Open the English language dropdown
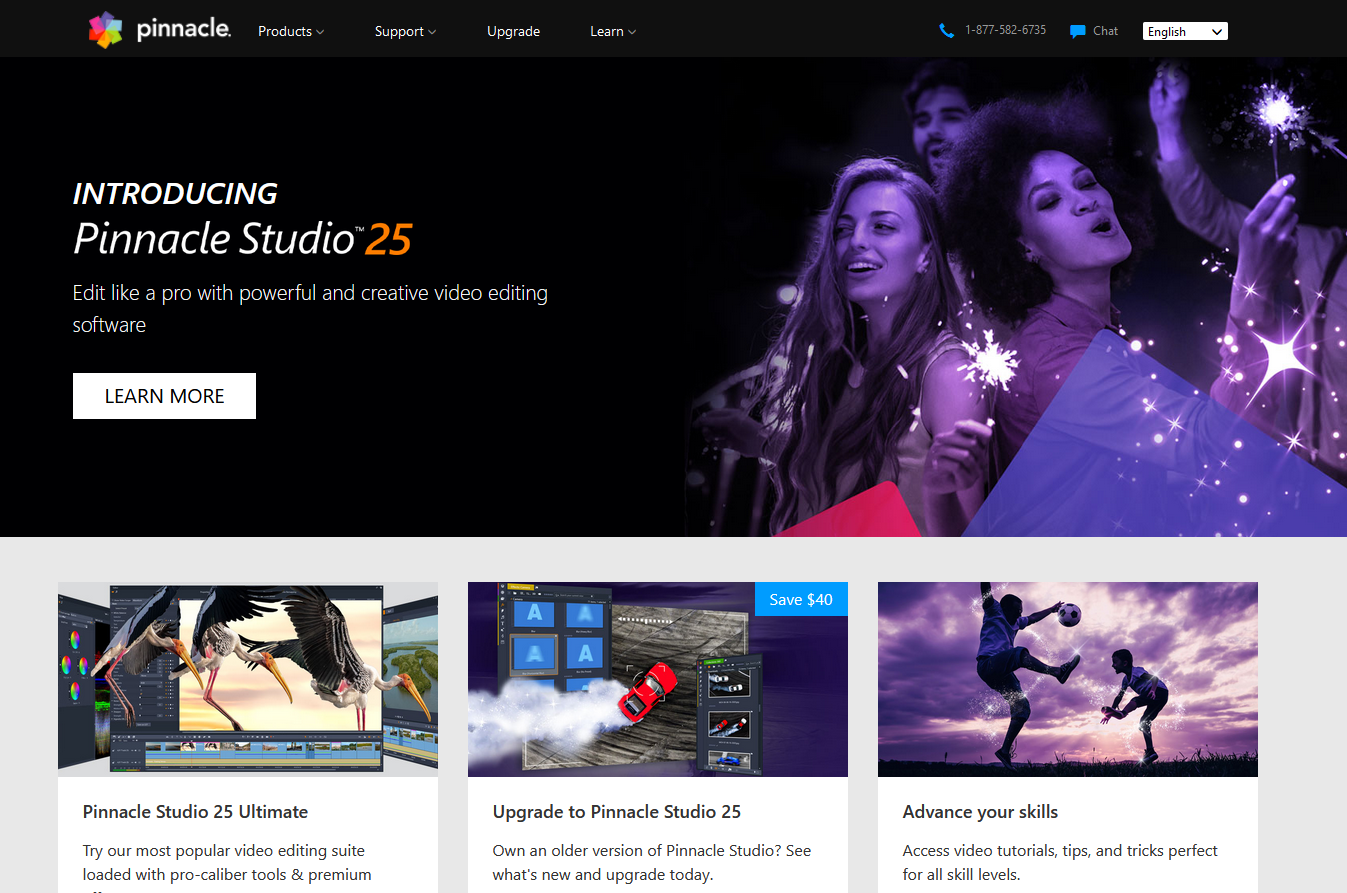 pyautogui.click(x=1185, y=31)
